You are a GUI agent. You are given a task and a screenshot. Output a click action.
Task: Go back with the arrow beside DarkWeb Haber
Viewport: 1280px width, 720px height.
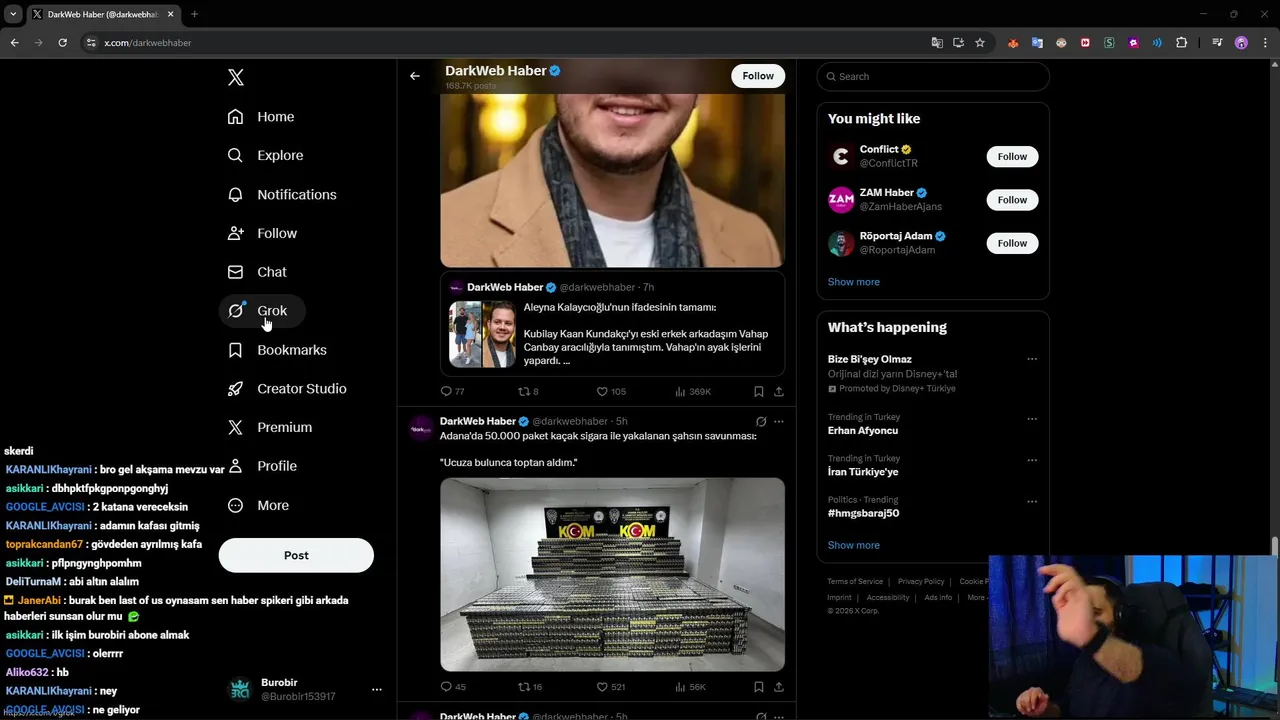(415, 76)
